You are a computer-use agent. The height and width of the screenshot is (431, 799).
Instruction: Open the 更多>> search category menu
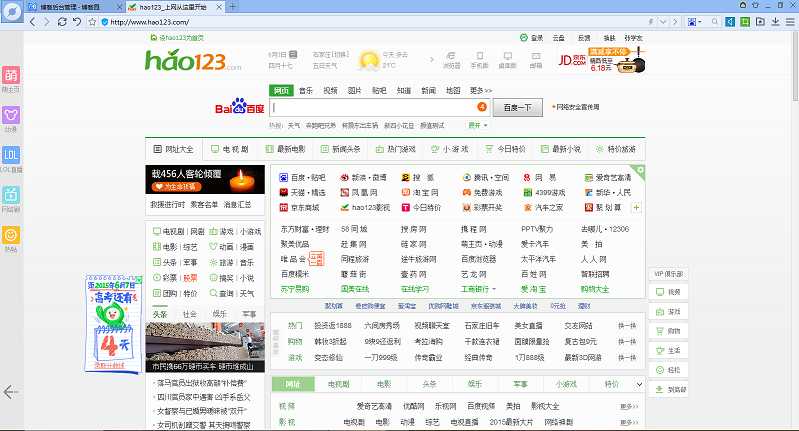tap(481, 91)
